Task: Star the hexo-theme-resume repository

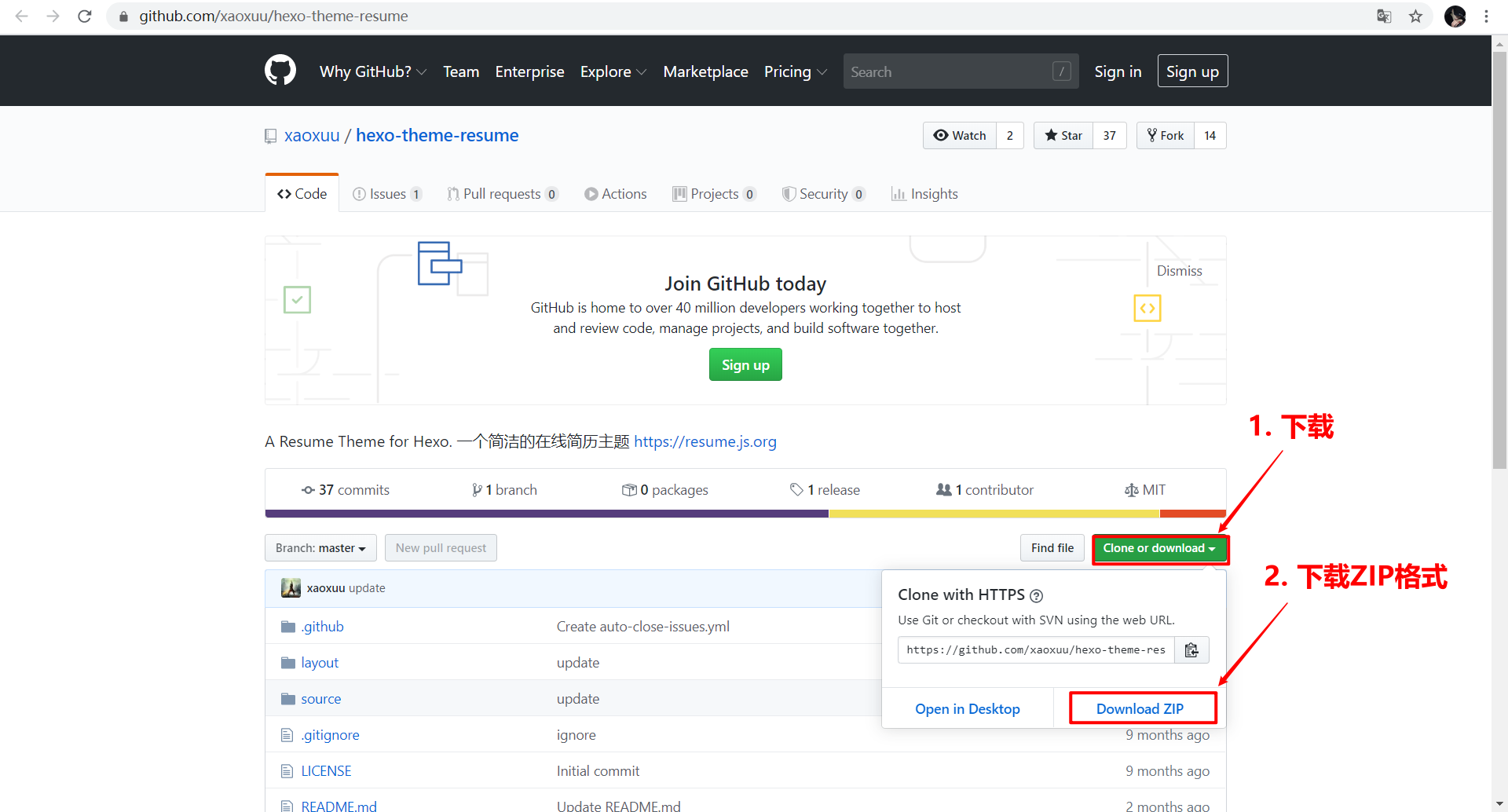Action: (x=1063, y=135)
